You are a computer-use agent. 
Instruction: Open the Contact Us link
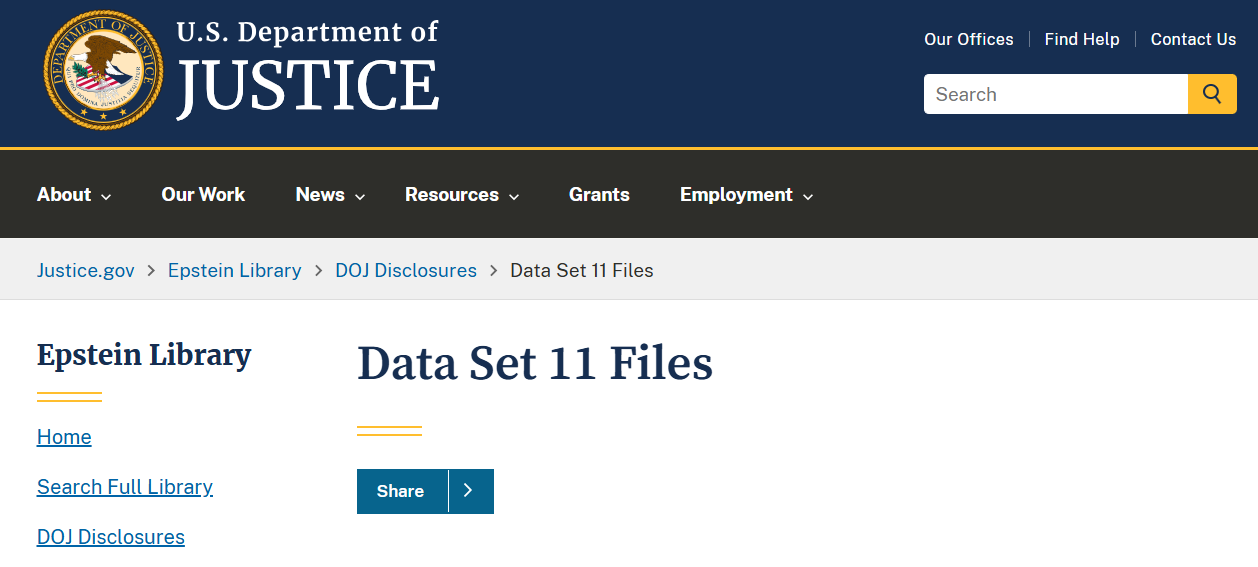1193,39
